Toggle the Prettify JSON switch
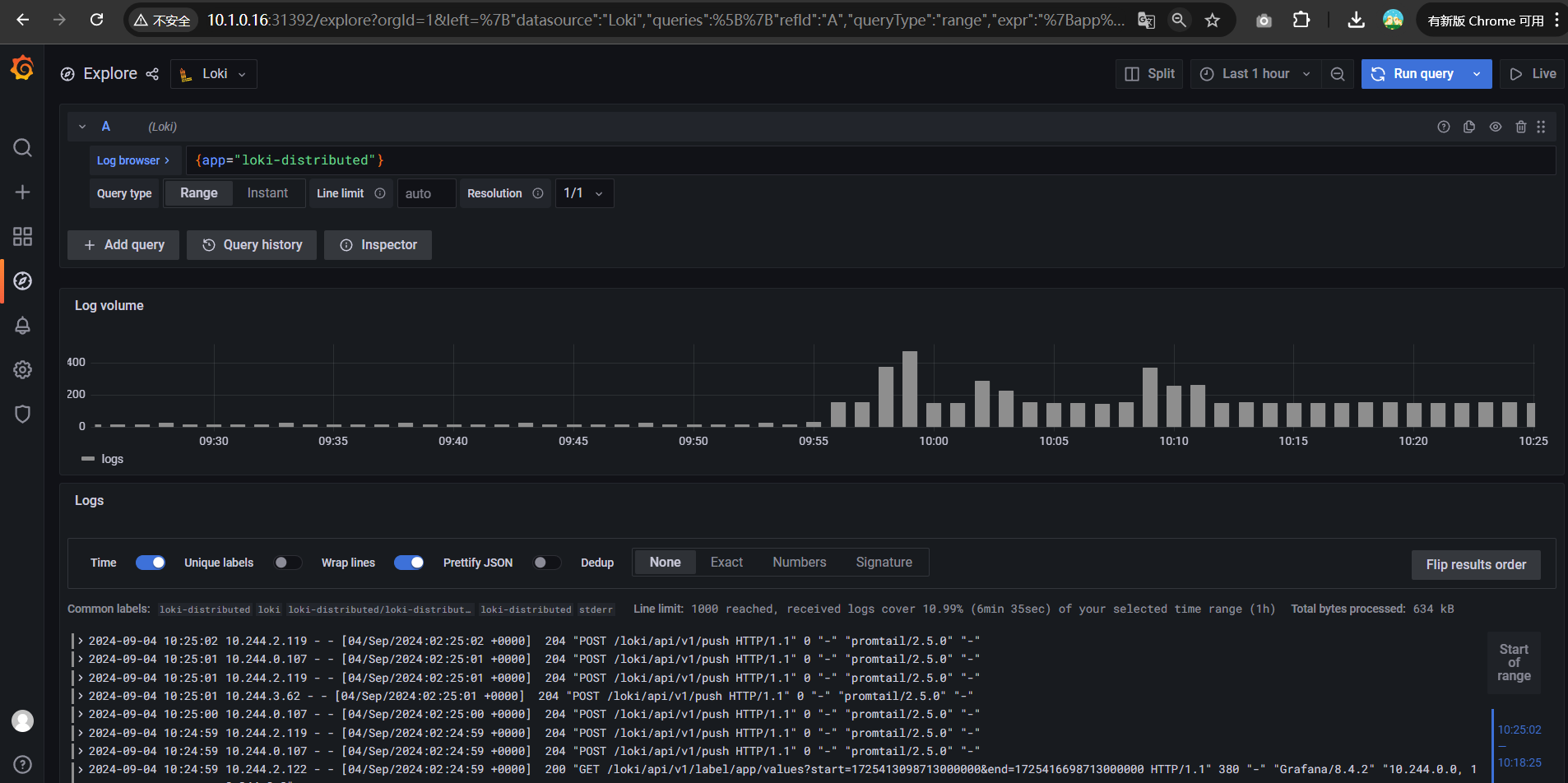This screenshot has height=783, width=1568. click(x=547, y=563)
